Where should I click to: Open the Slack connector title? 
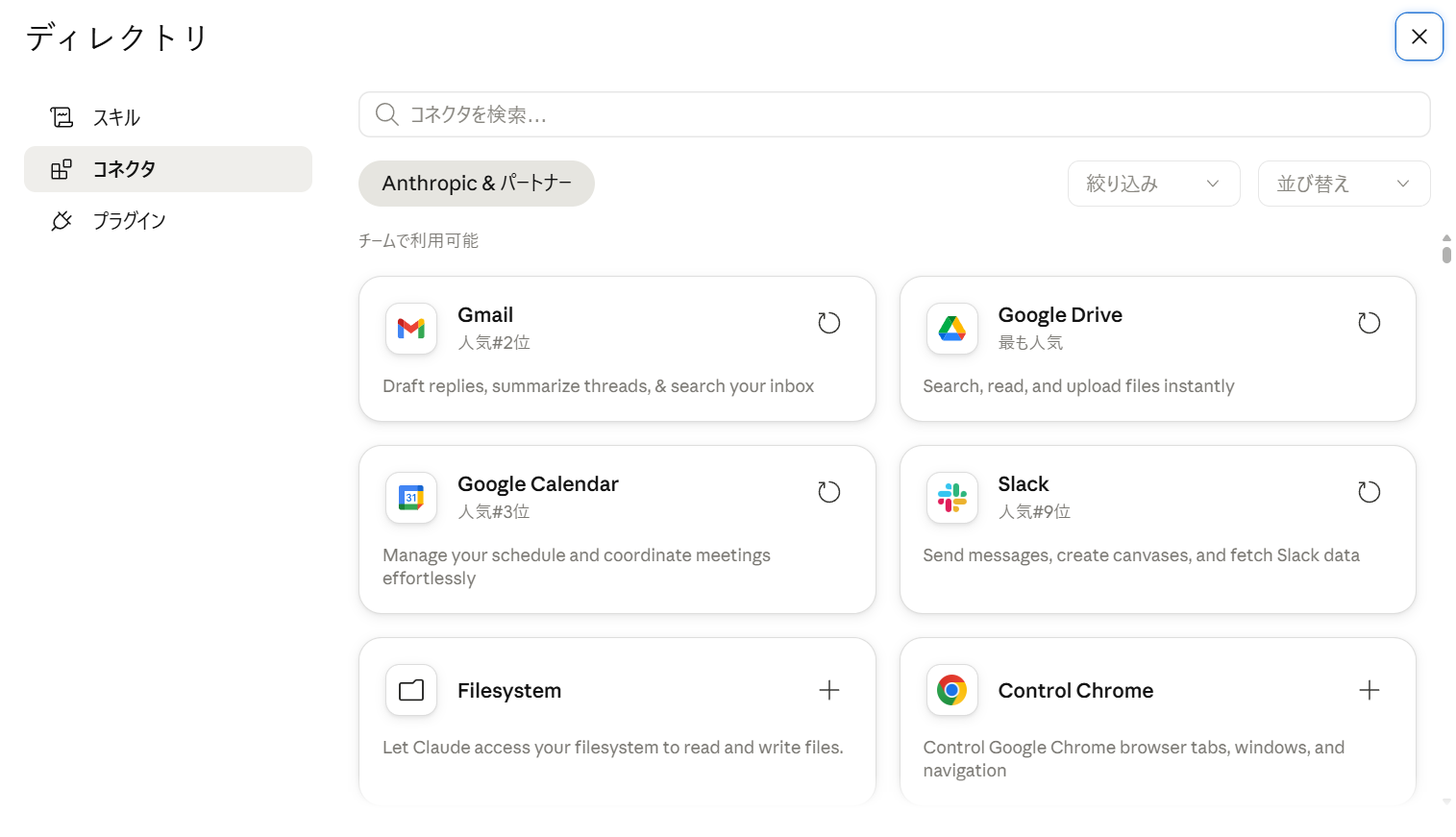[1023, 484]
